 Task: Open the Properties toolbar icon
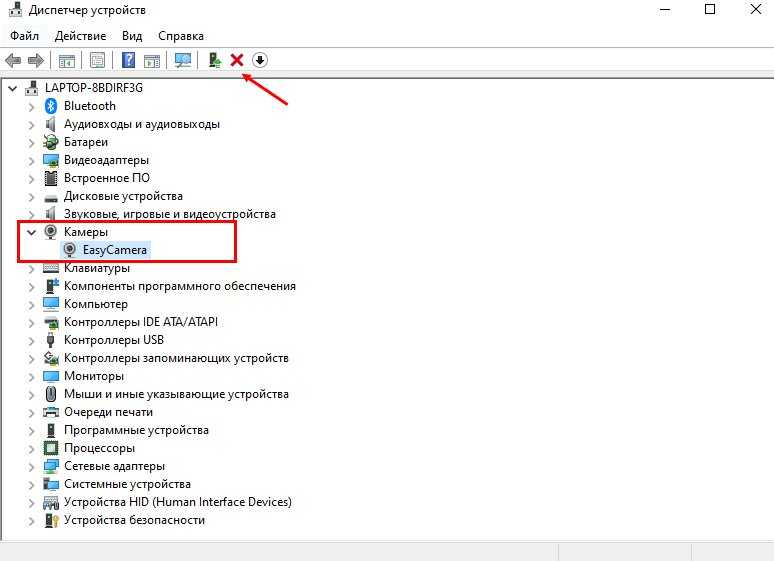click(97, 60)
